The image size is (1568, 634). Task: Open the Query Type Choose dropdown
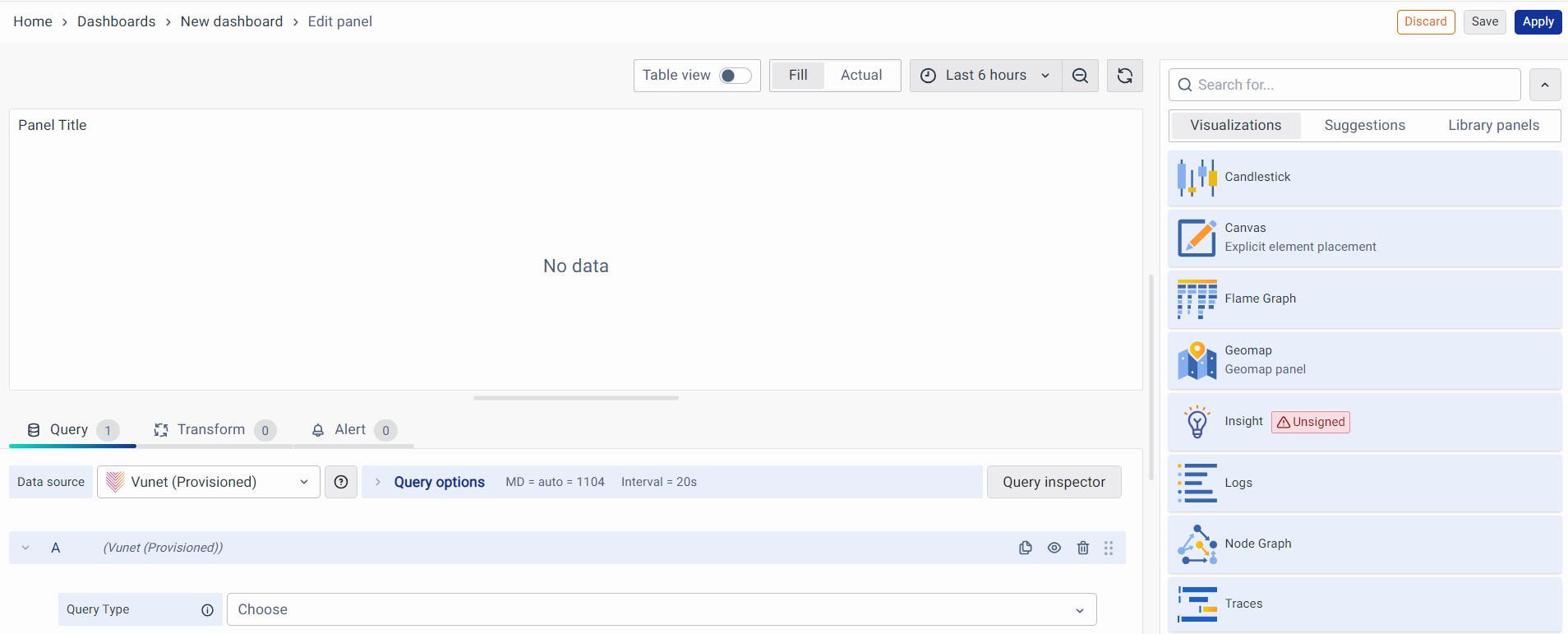click(661, 609)
